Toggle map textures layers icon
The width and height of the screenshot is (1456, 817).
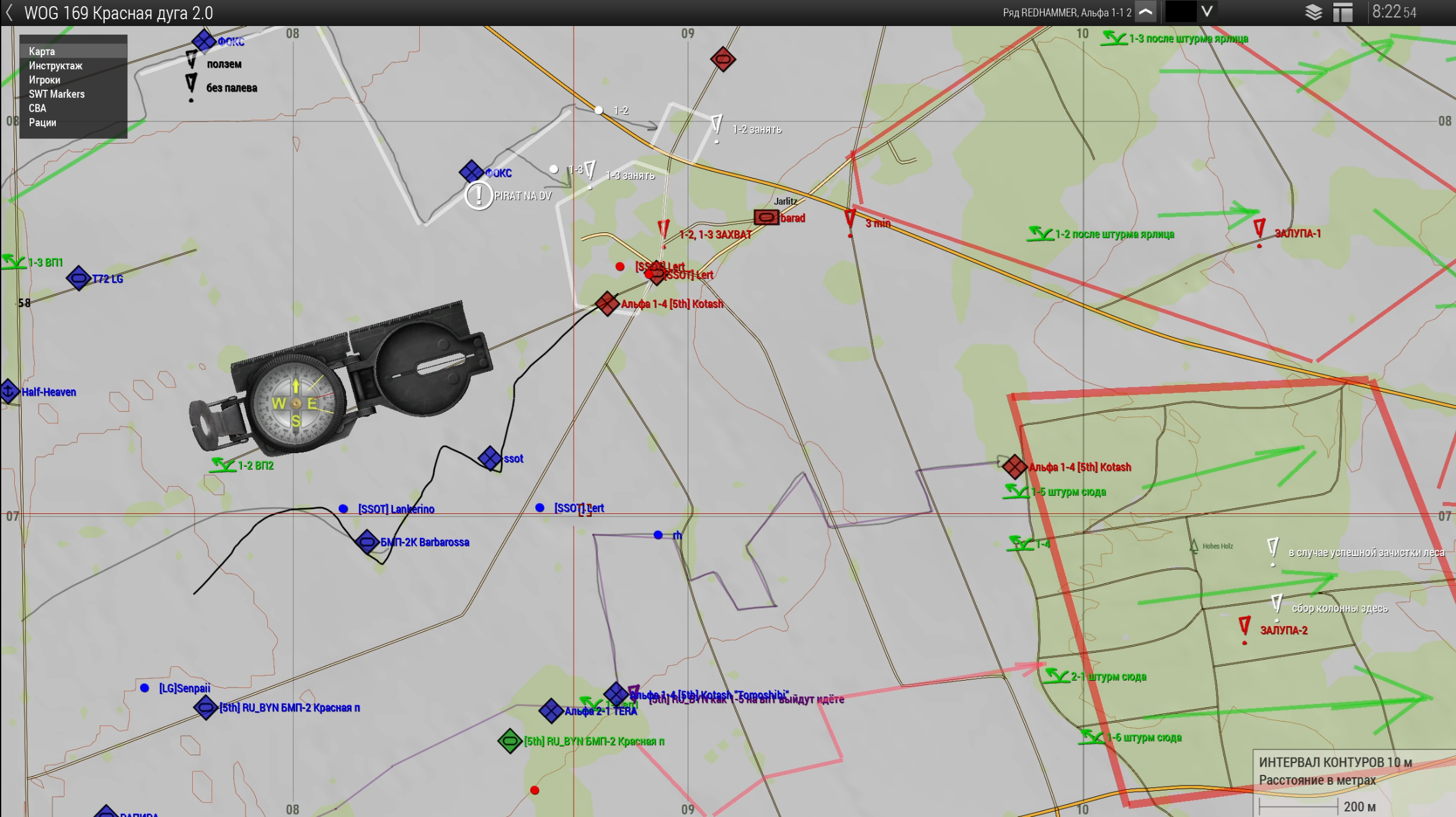pos(1313,12)
